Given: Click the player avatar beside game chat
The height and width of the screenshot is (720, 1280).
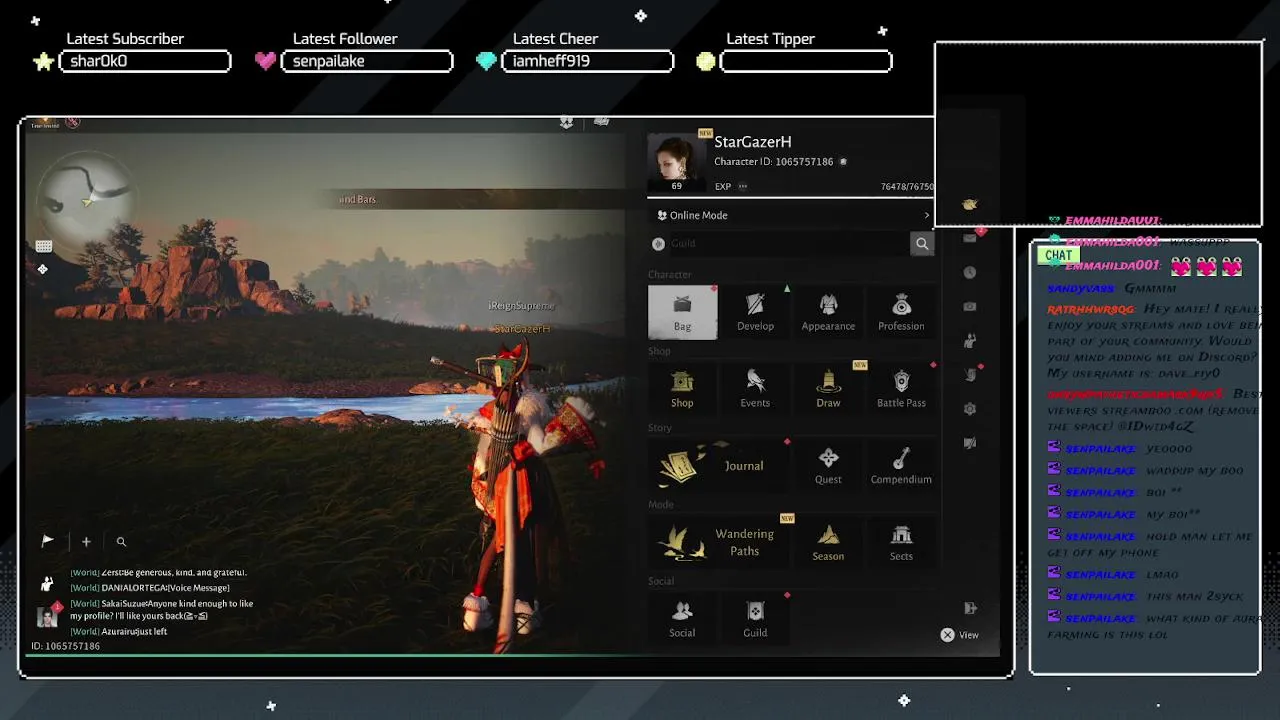Looking at the screenshot, I should click(x=47, y=616).
